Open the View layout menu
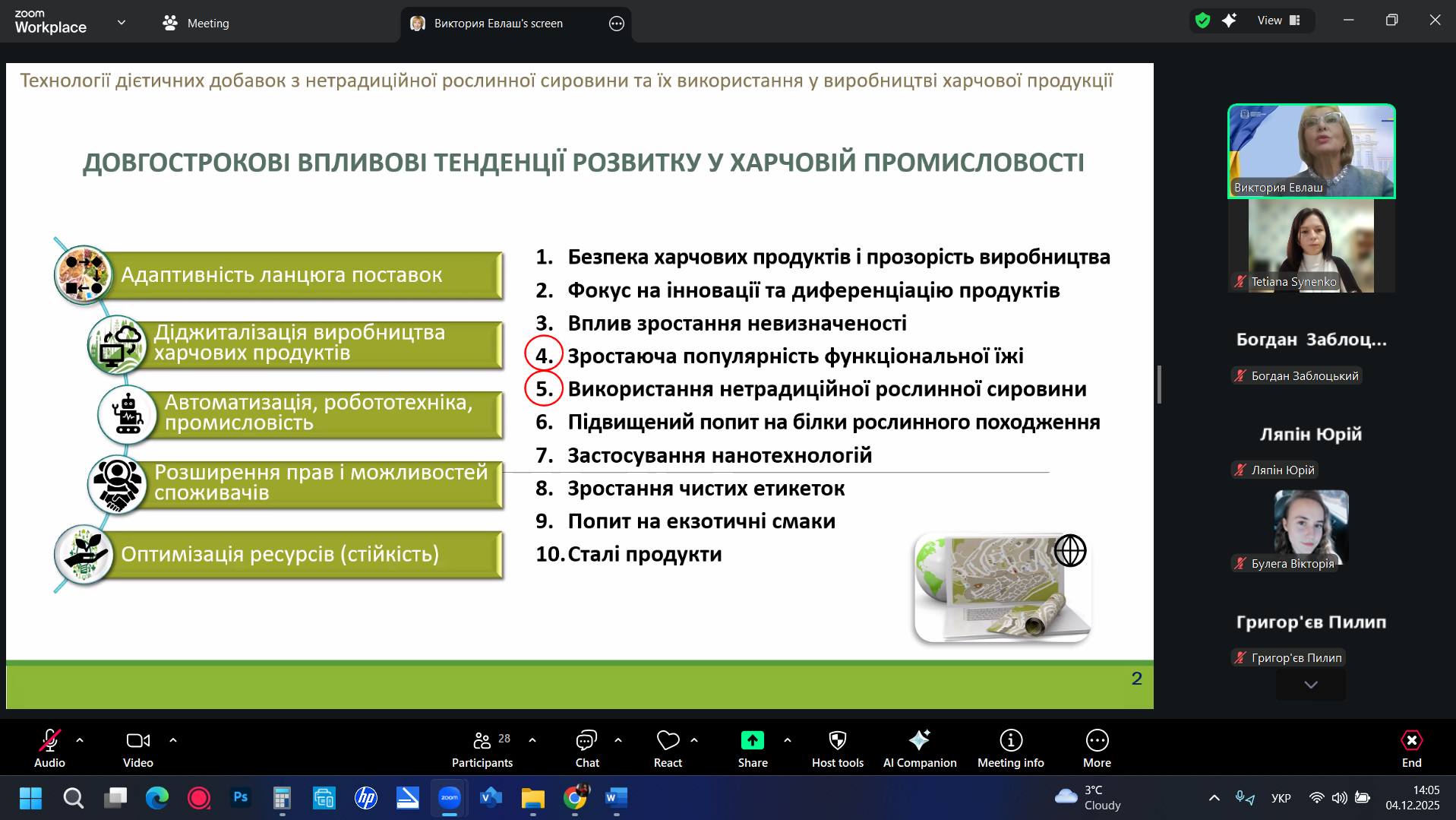 1279,21
